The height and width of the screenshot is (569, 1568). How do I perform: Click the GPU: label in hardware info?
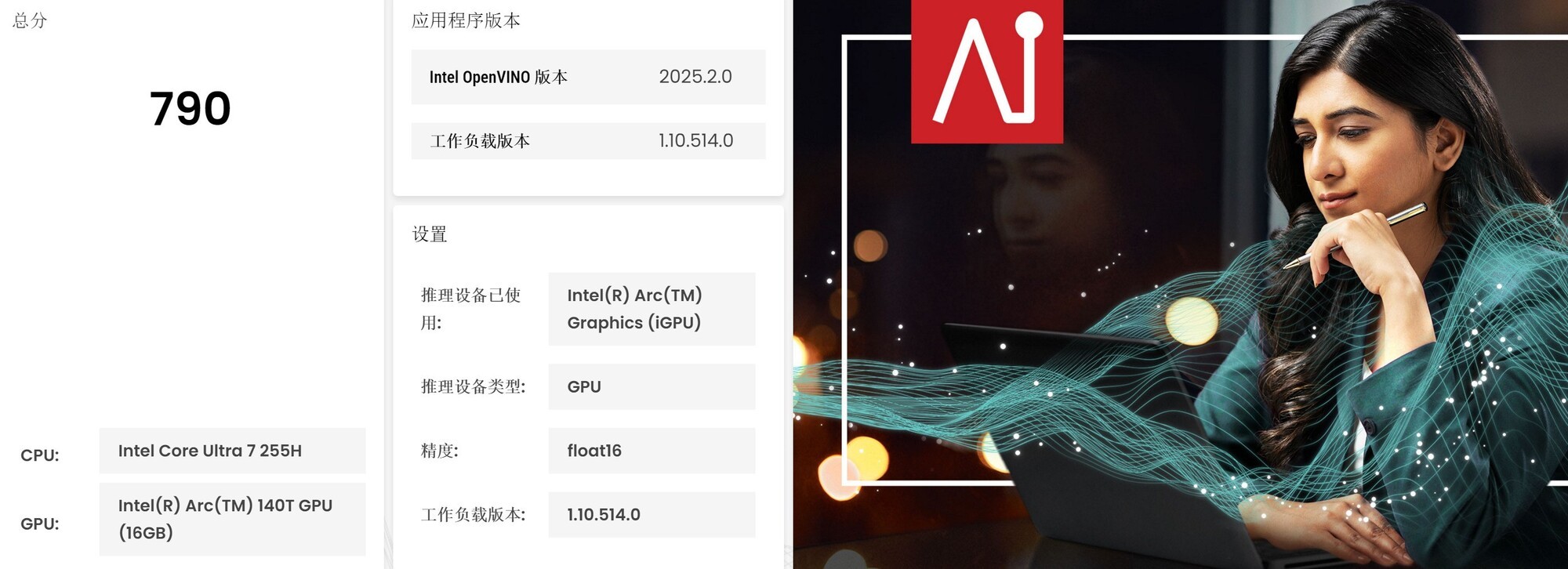point(40,524)
